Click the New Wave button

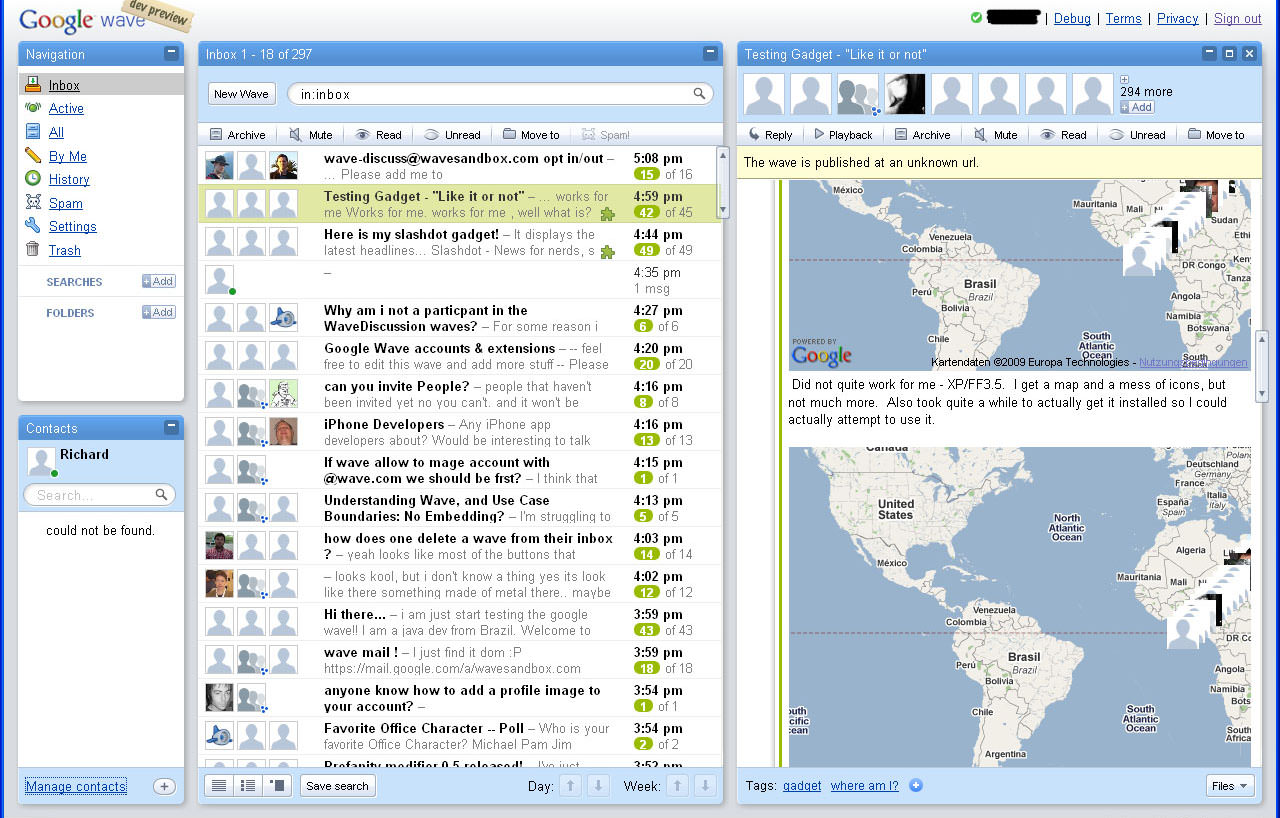point(241,94)
